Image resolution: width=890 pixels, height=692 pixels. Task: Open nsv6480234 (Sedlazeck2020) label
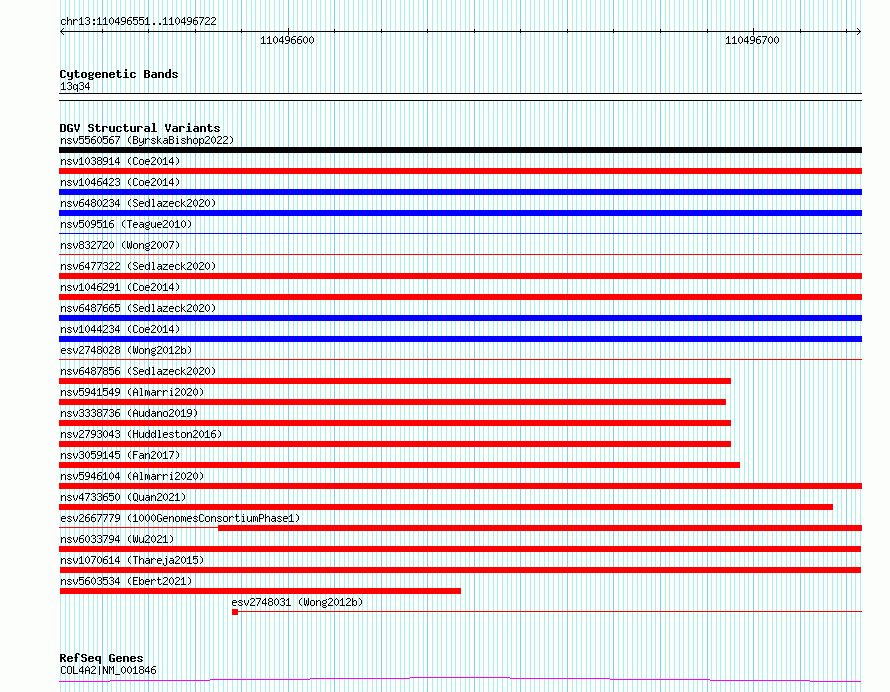tap(138, 203)
